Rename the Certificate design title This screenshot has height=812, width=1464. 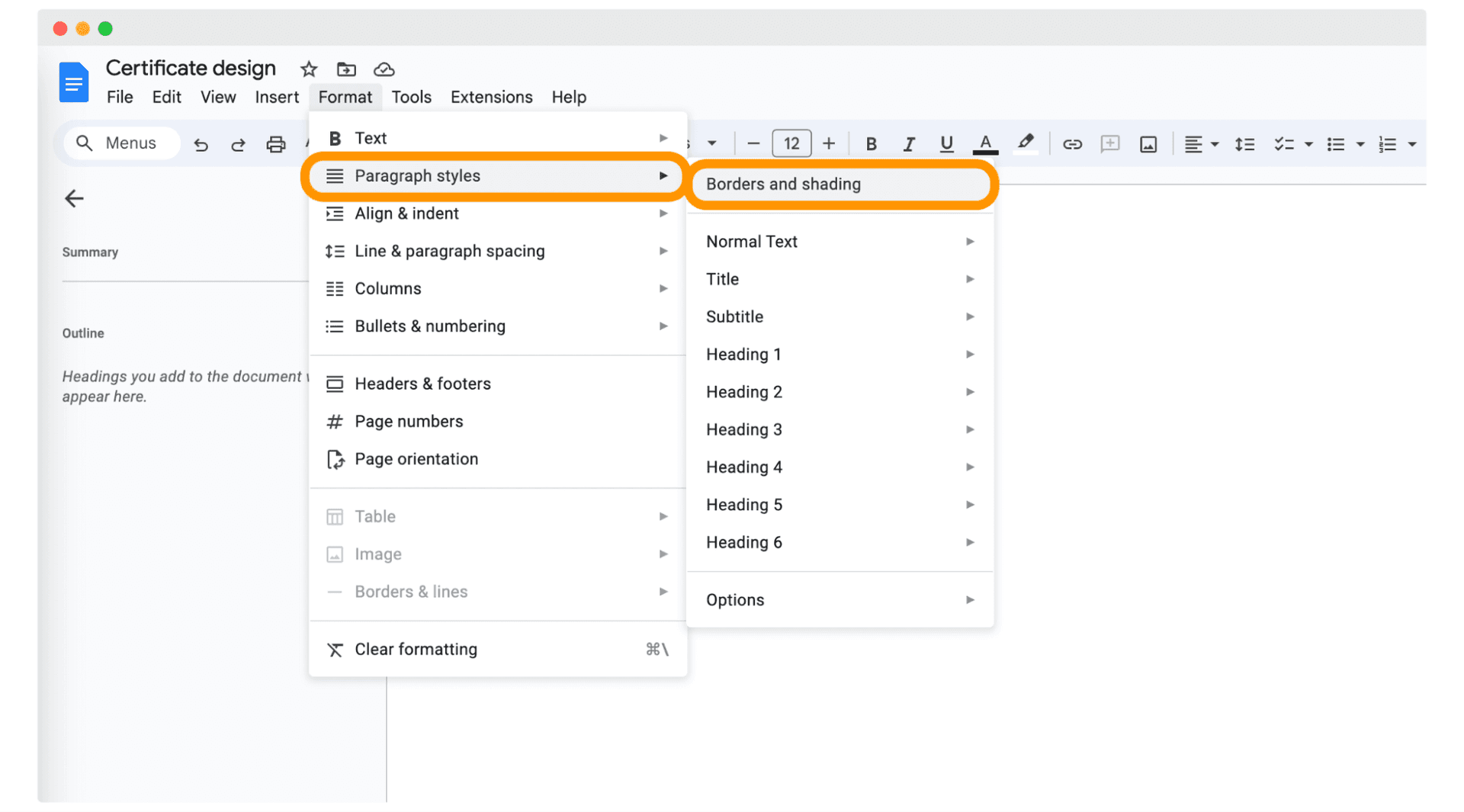191,69
